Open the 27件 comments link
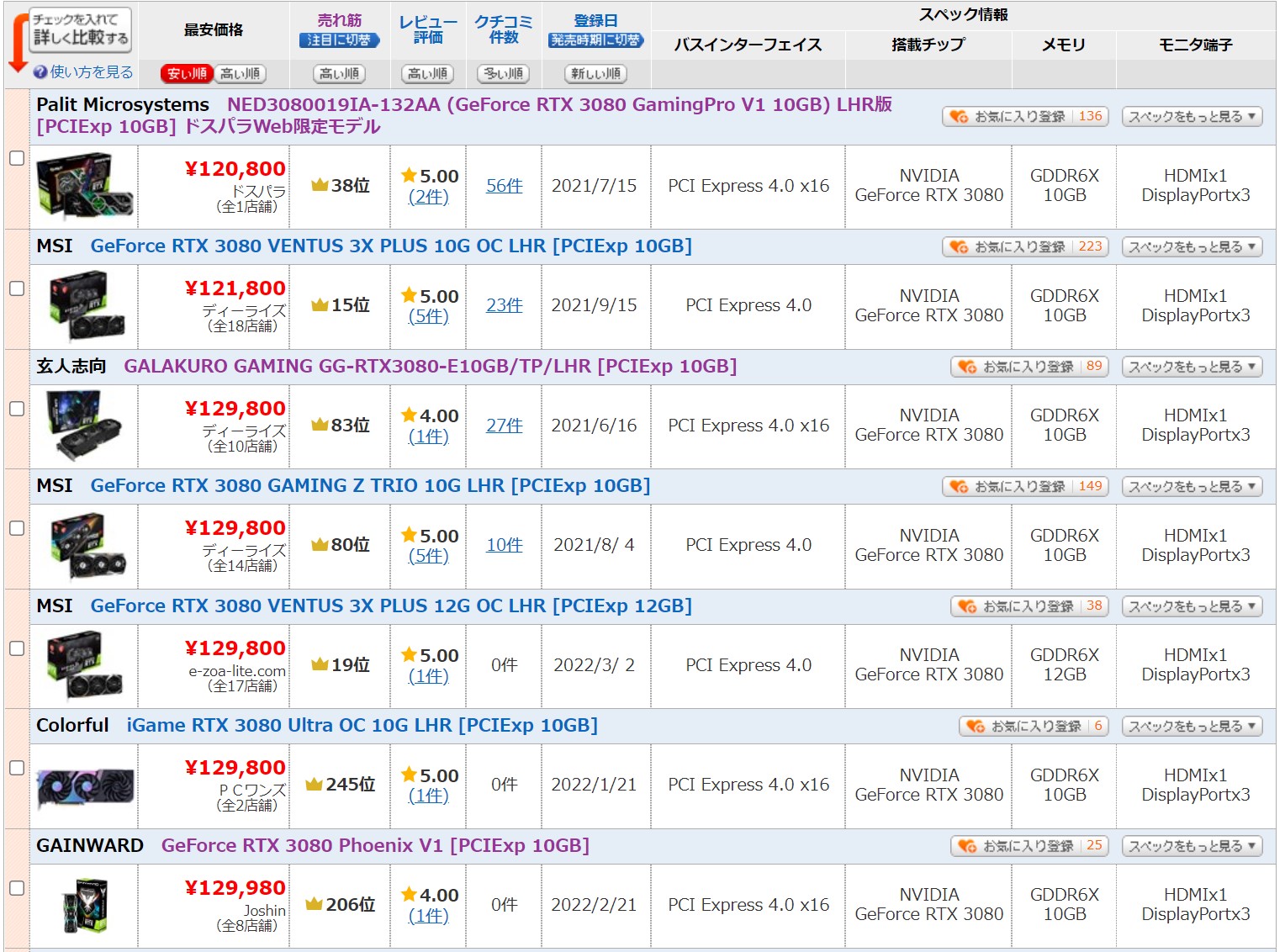Viewport: 1285px width, 952px height. [x=504, y=426]
